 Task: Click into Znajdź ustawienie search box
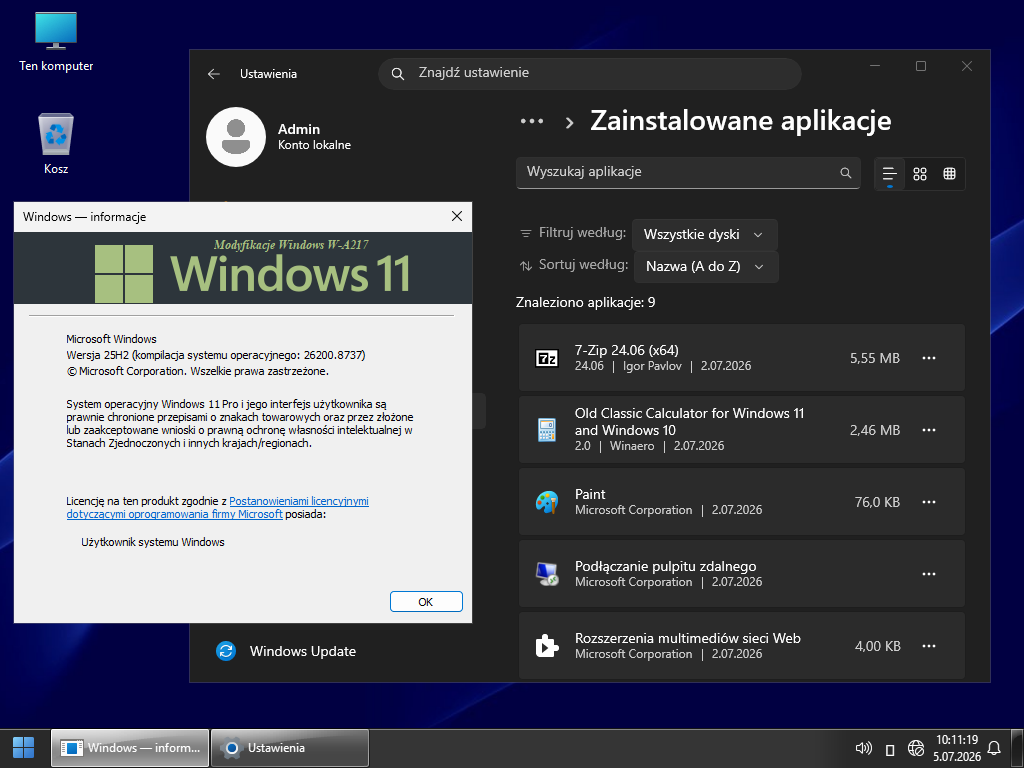(590, 73)
